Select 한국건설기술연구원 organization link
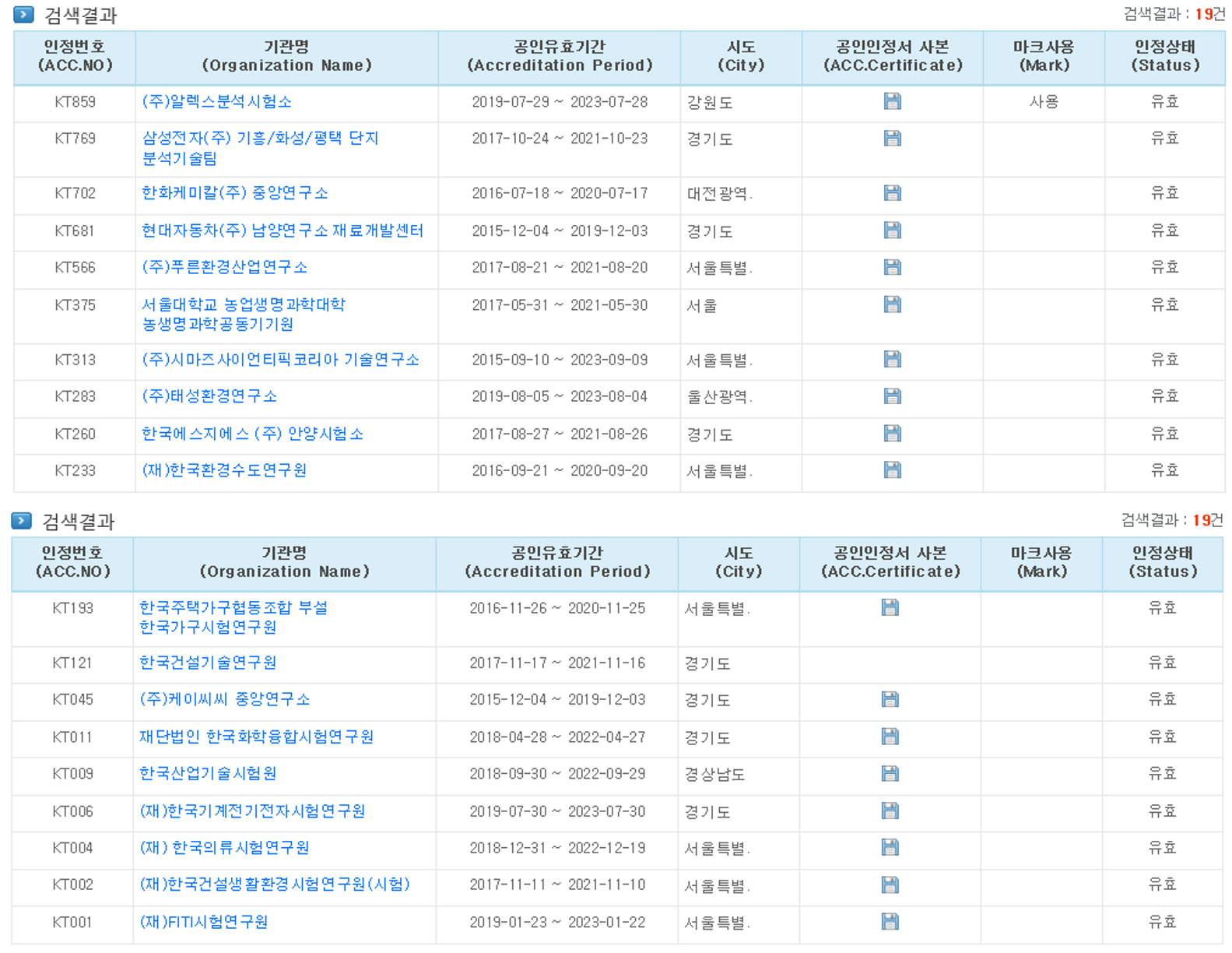 pos(208,663)
